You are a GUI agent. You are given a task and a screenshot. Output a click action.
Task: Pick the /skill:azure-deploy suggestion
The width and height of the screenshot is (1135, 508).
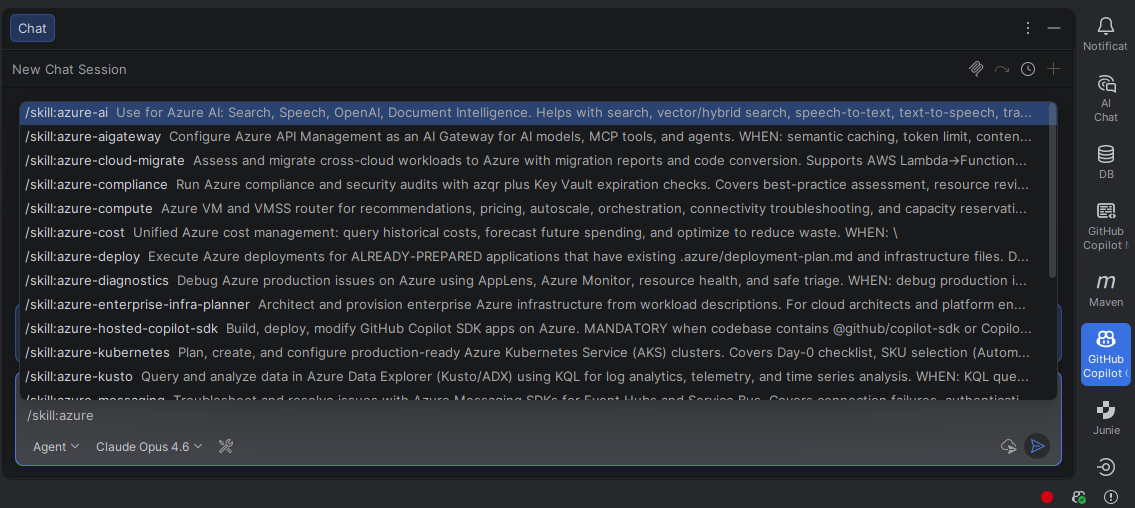click(x=533, y=257)
